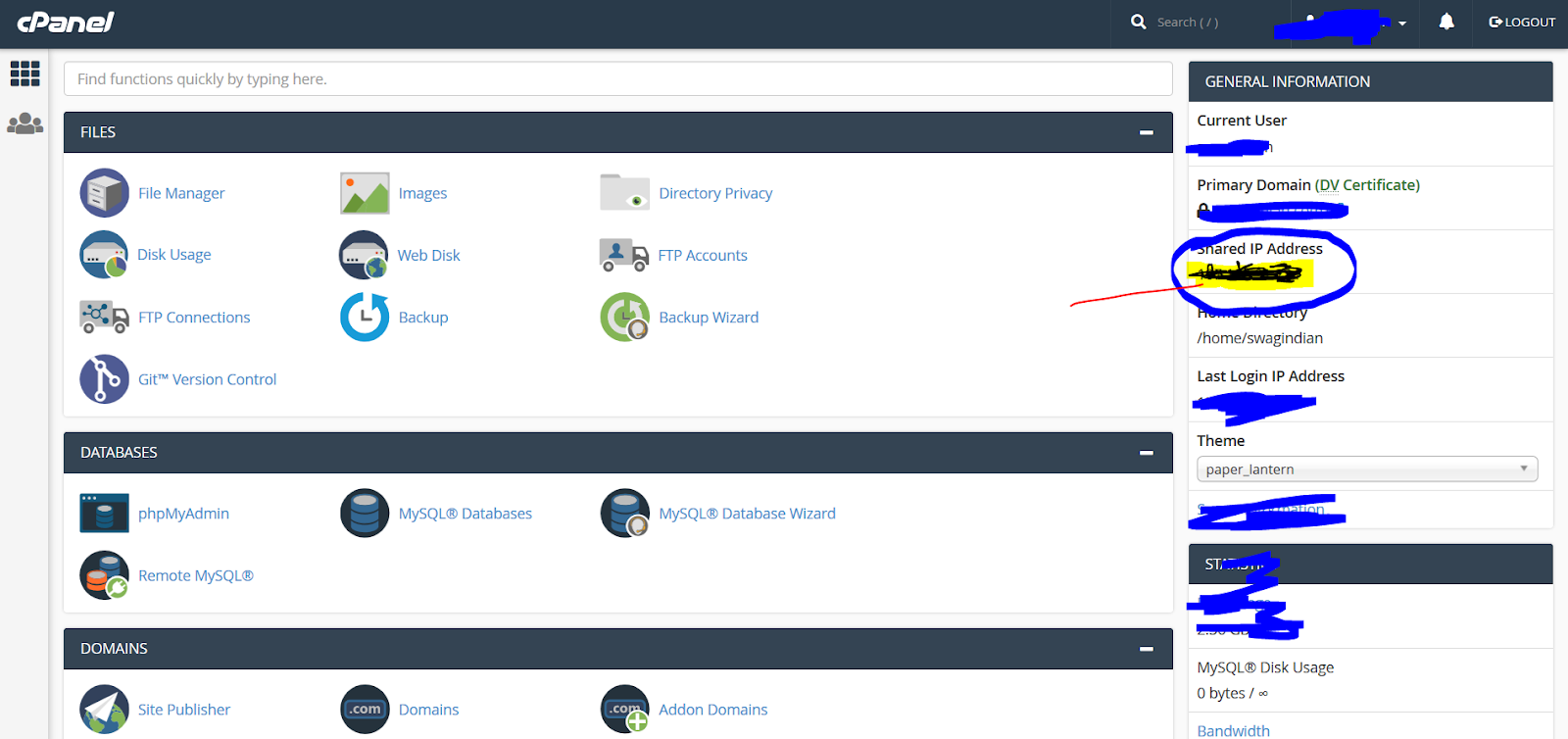Open the File Manager icon
Viewport: 1568px width, 739px height.
click(x=104, y=193)
